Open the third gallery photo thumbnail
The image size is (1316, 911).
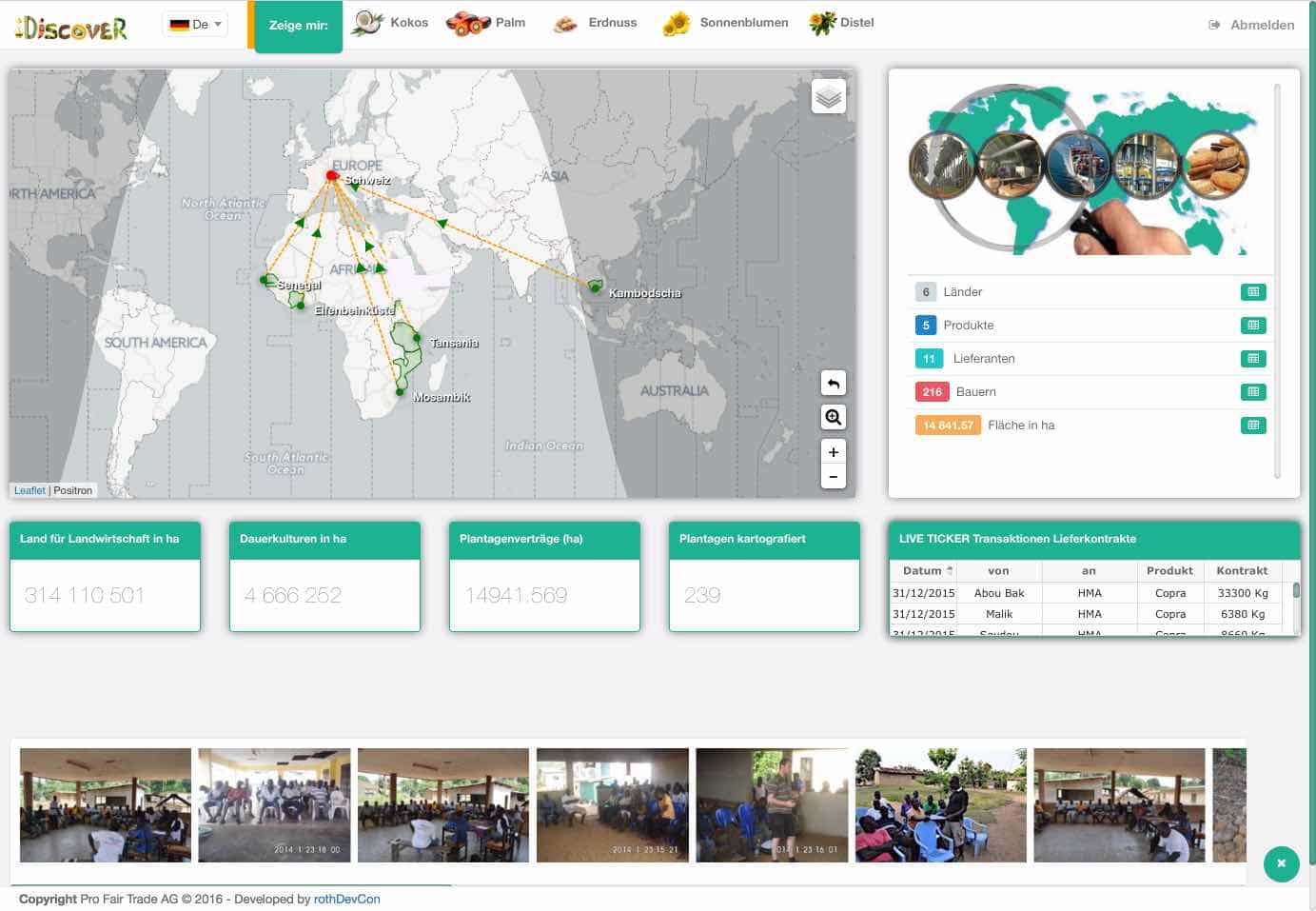(x=443, y=805)
